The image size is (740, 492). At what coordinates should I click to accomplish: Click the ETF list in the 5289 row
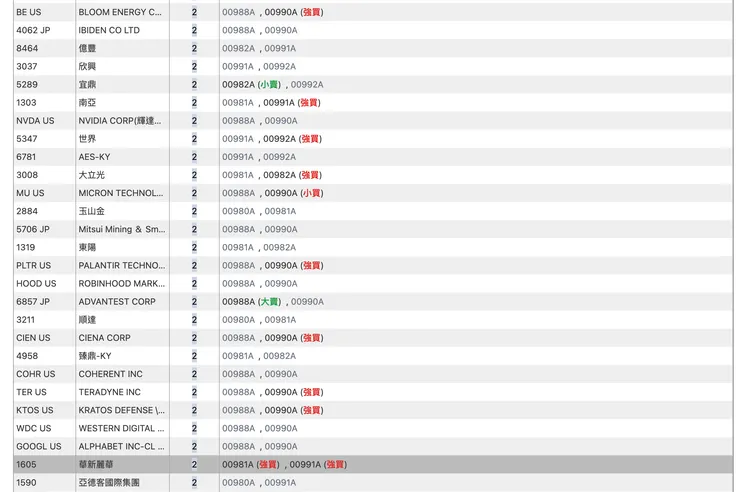point(273,84)
